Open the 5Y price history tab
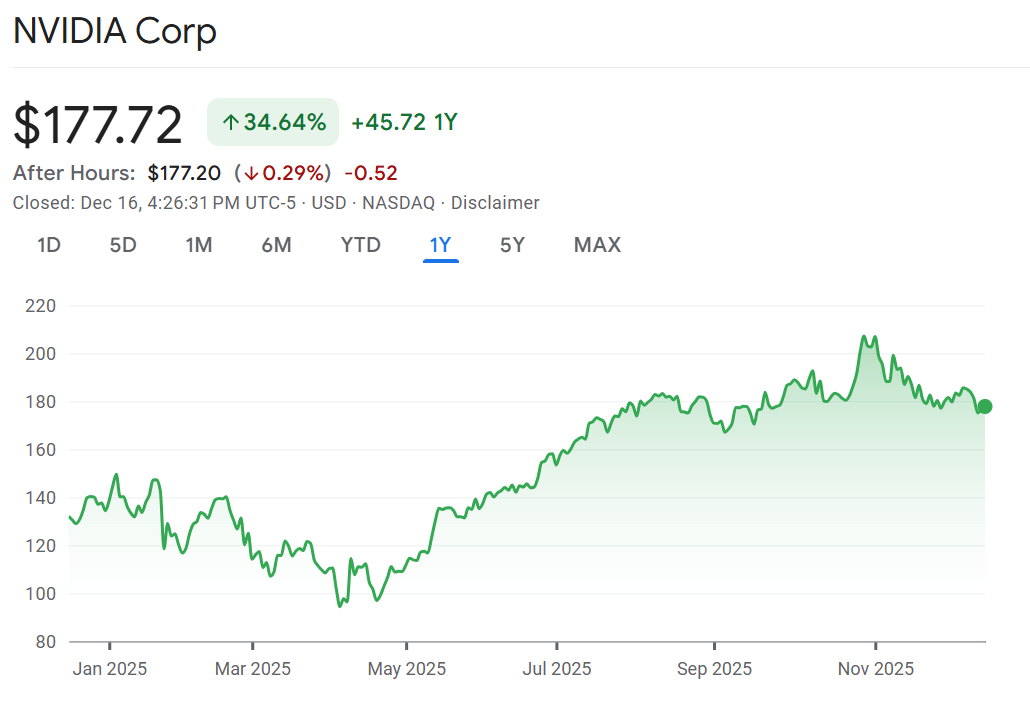 512,245
